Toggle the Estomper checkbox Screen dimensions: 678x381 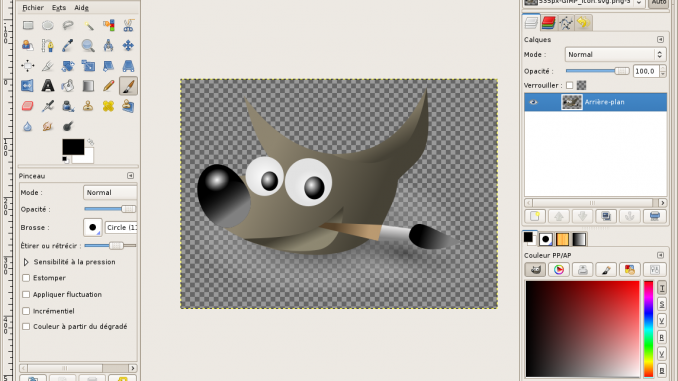pyautogui.click(x=26, y=278)
